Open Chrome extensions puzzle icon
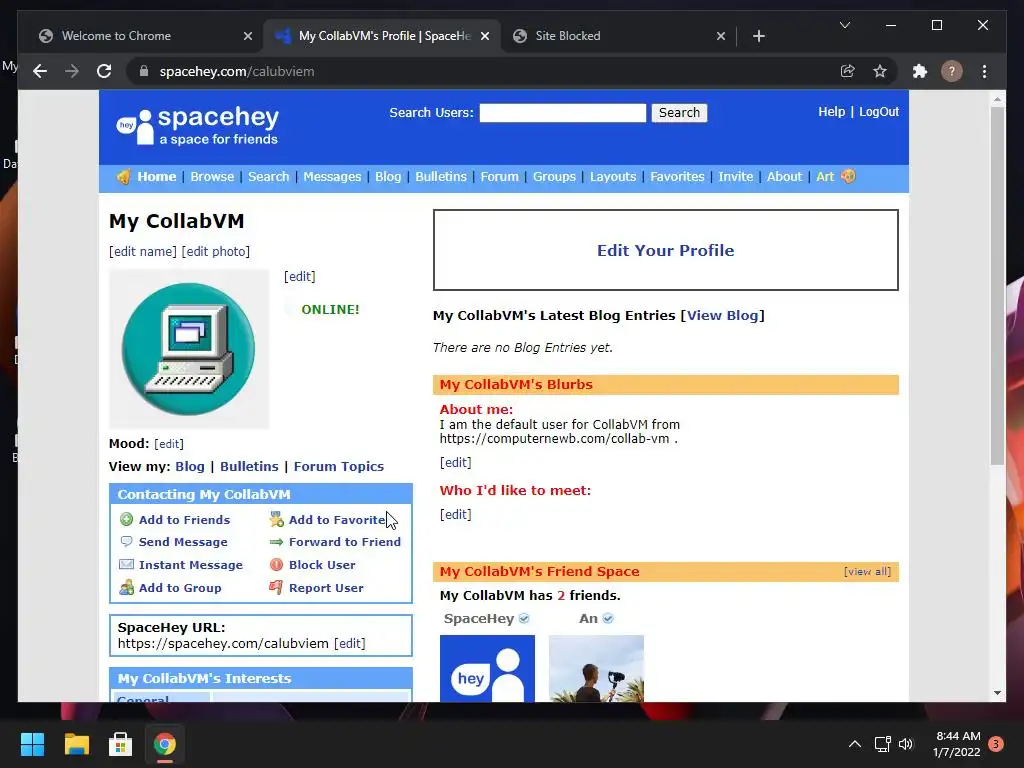This screenshot has height=768, width=1024. 920,71
